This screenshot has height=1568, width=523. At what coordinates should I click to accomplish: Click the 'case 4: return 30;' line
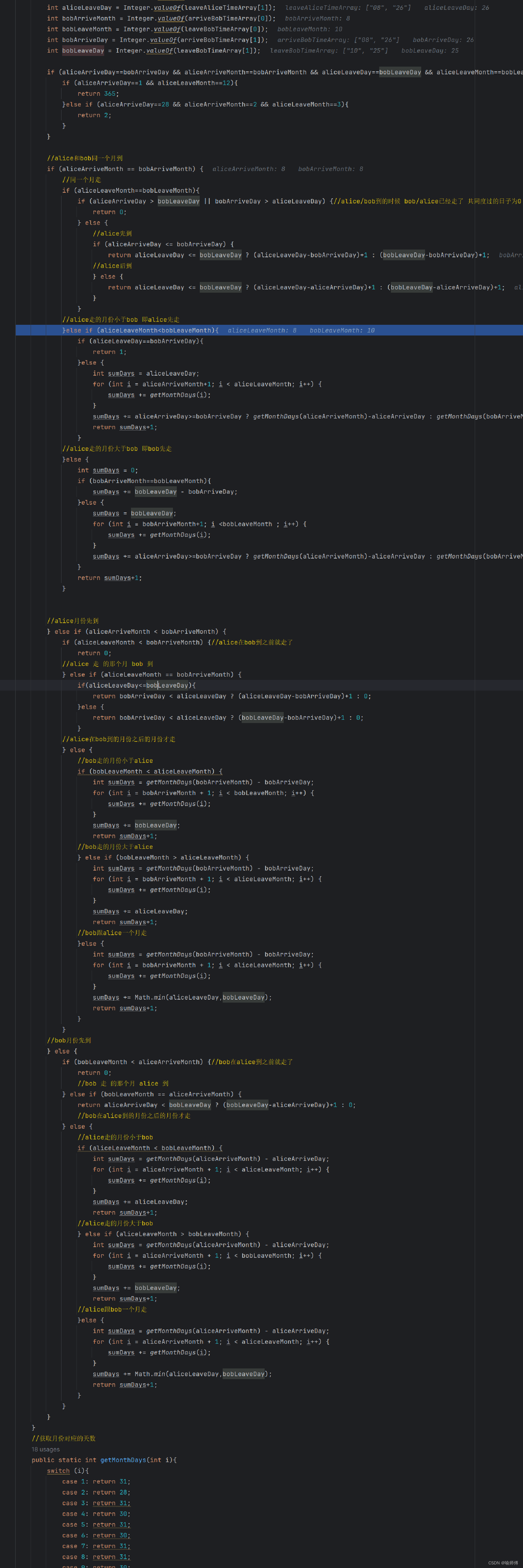tap(96, 1514)
